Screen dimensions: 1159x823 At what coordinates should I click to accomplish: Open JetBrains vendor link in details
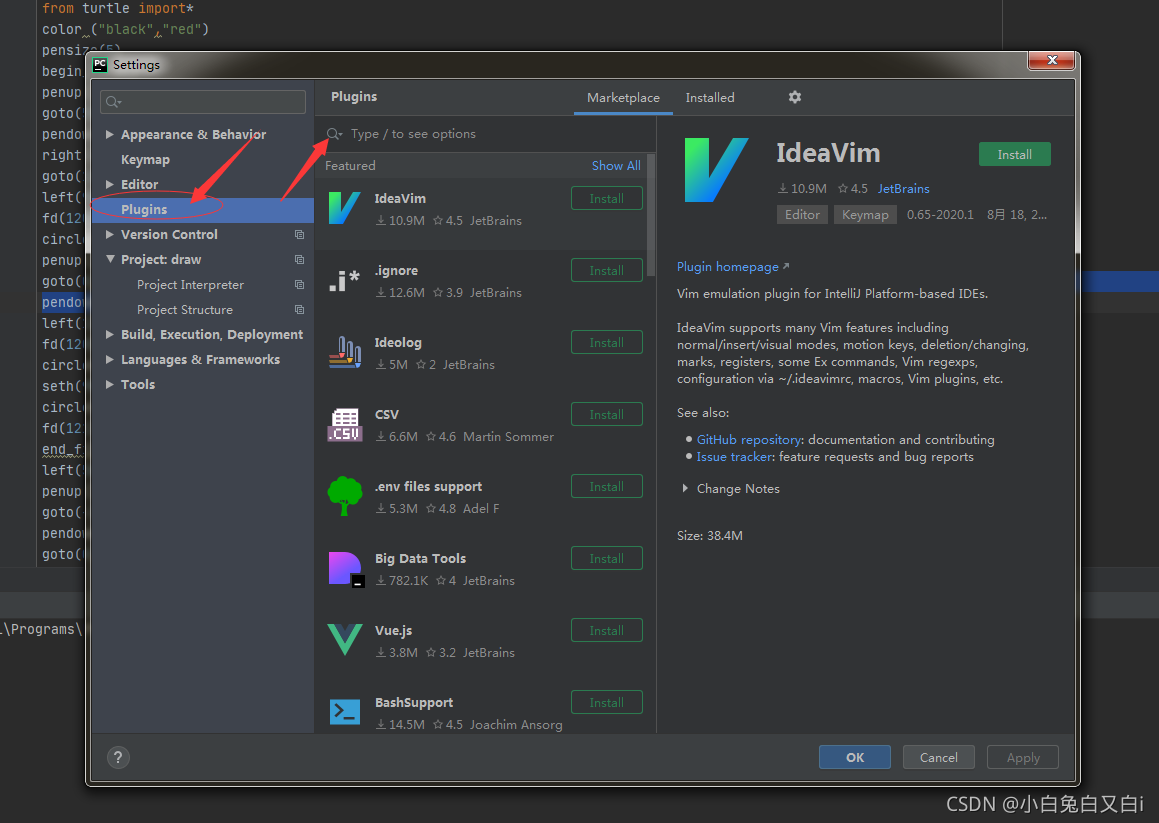pos(903,189)
